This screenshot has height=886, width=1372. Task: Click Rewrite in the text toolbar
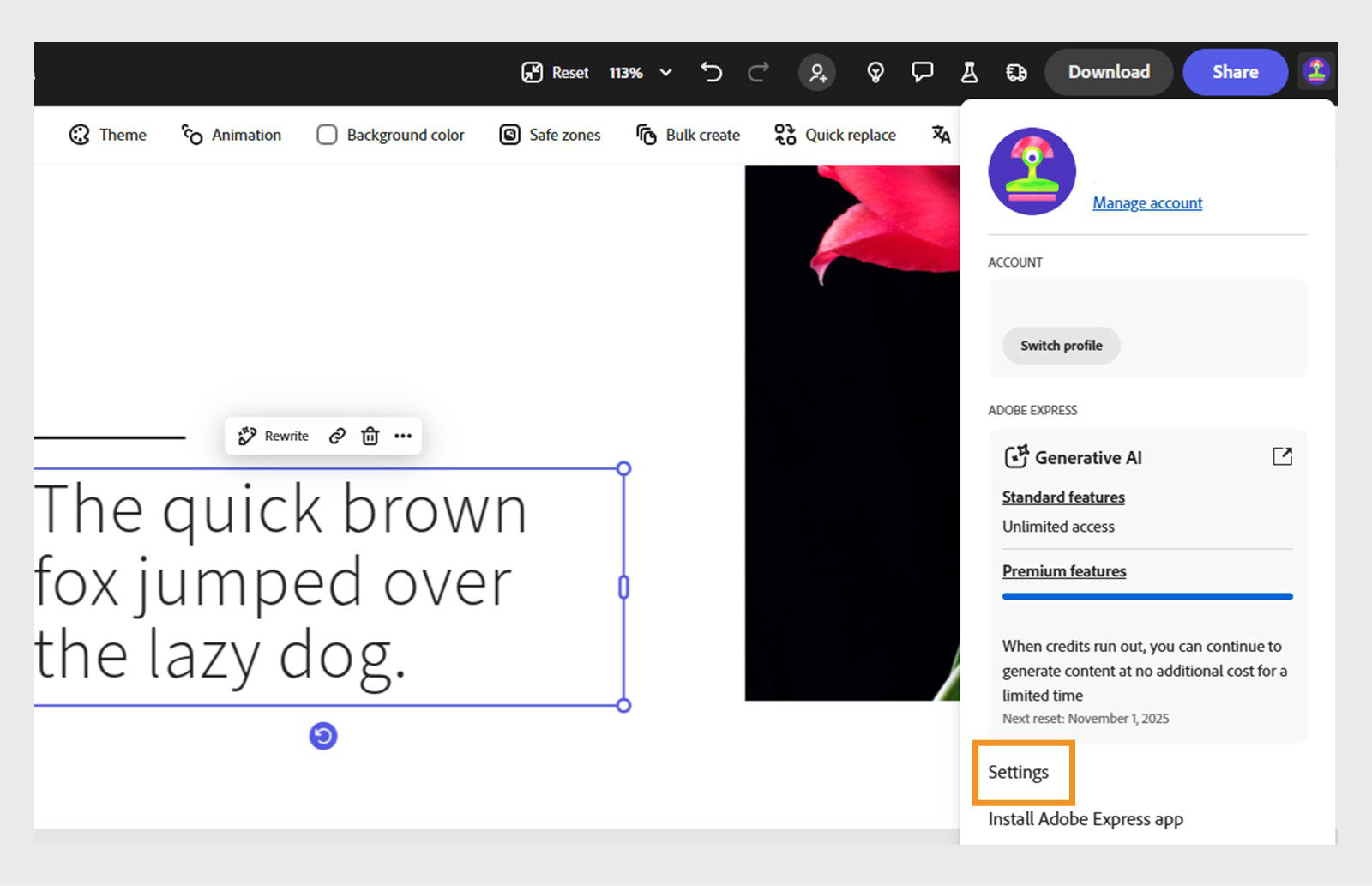(273, 436)
